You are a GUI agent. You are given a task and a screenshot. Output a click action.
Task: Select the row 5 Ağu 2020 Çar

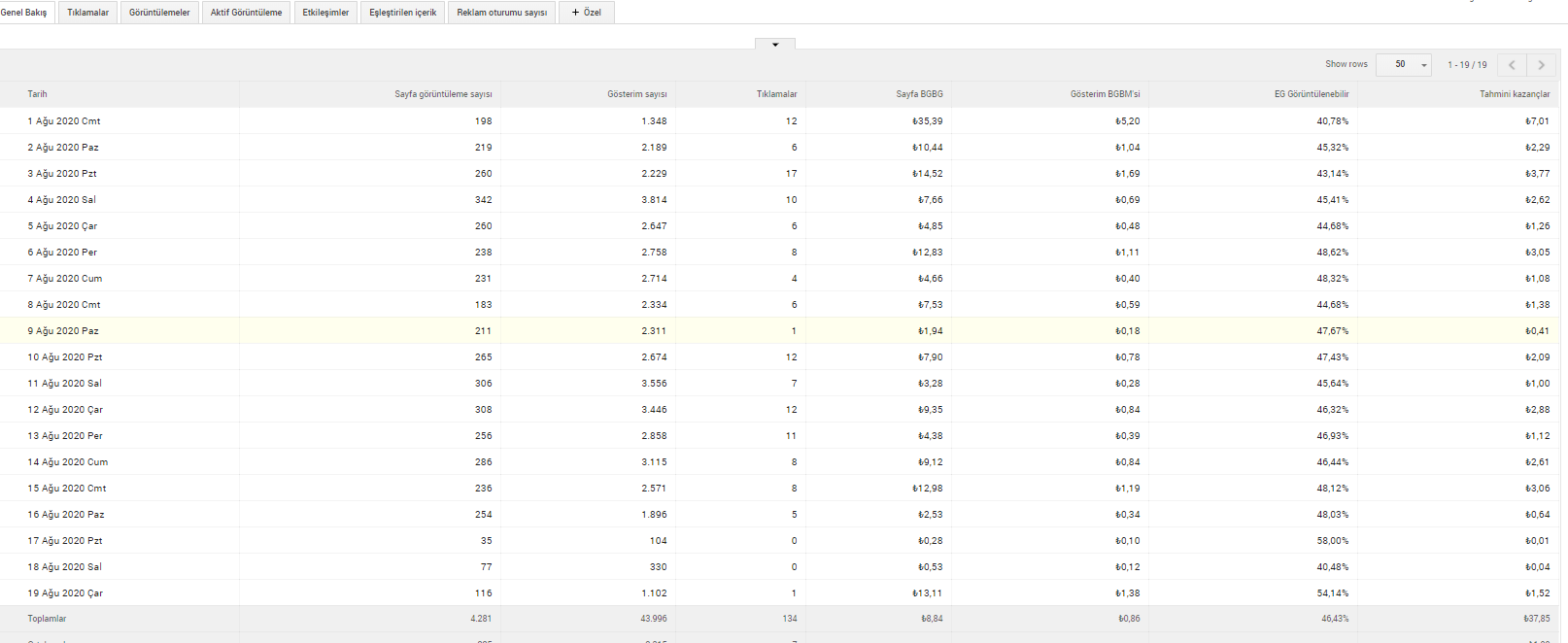point(780,226)
